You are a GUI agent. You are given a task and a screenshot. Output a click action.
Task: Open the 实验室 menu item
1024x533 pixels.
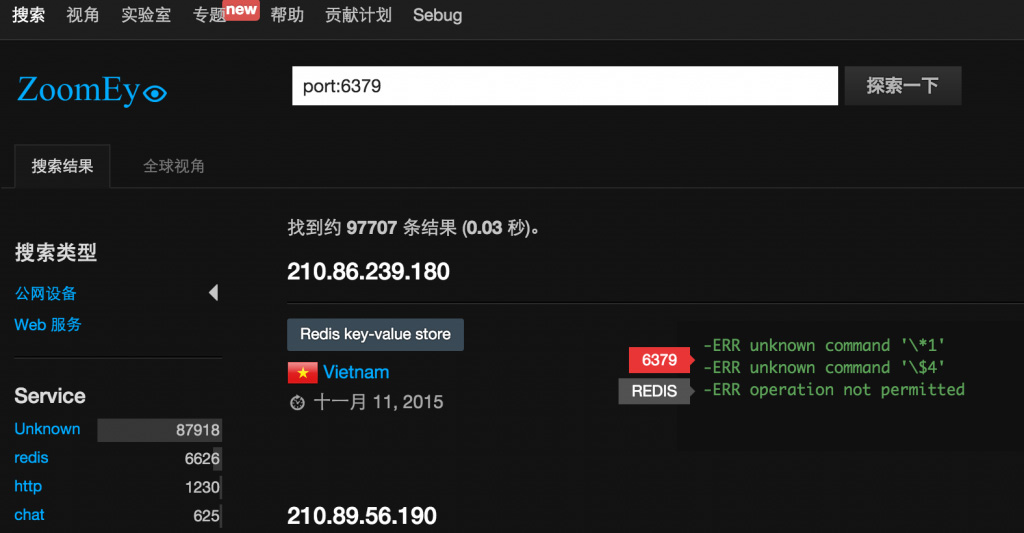(x=146, y=16)
